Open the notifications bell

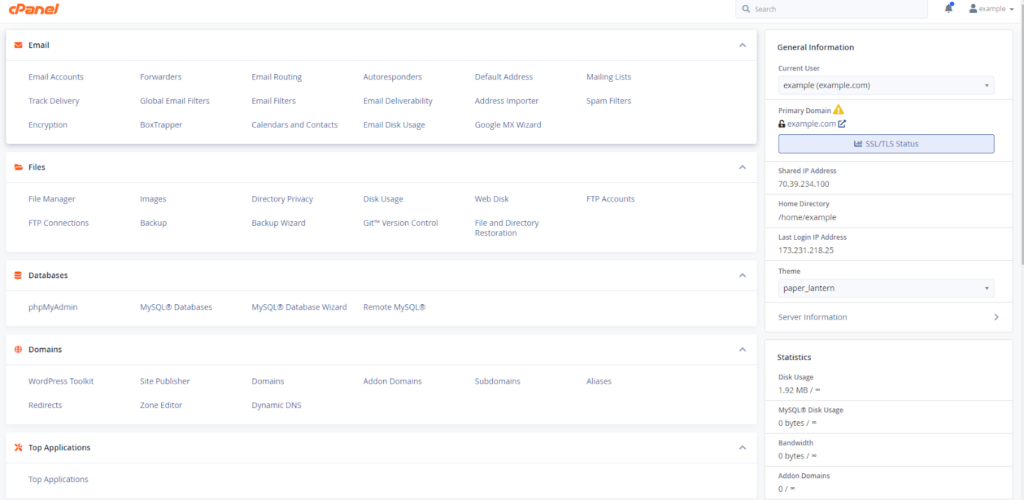click(948, 9)
